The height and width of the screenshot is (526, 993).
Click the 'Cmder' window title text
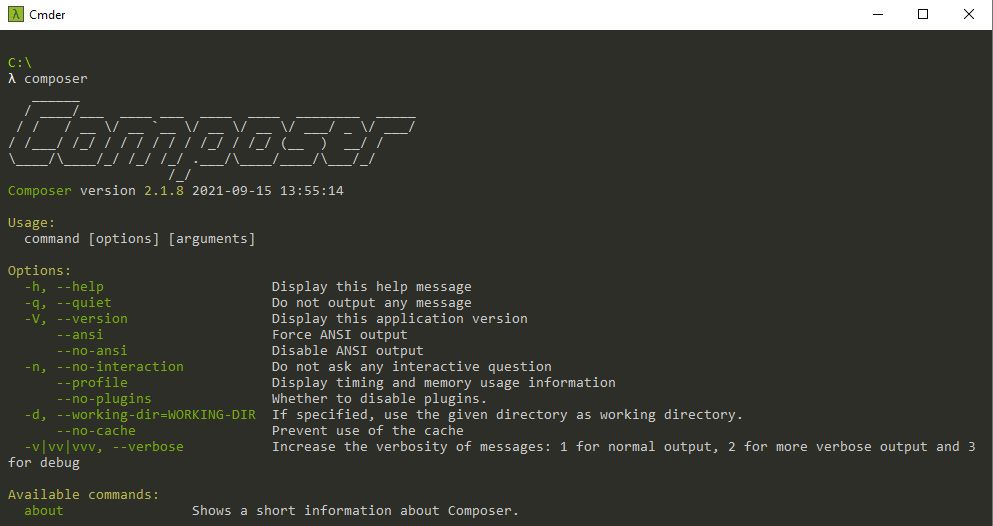[x=47, y=15]
